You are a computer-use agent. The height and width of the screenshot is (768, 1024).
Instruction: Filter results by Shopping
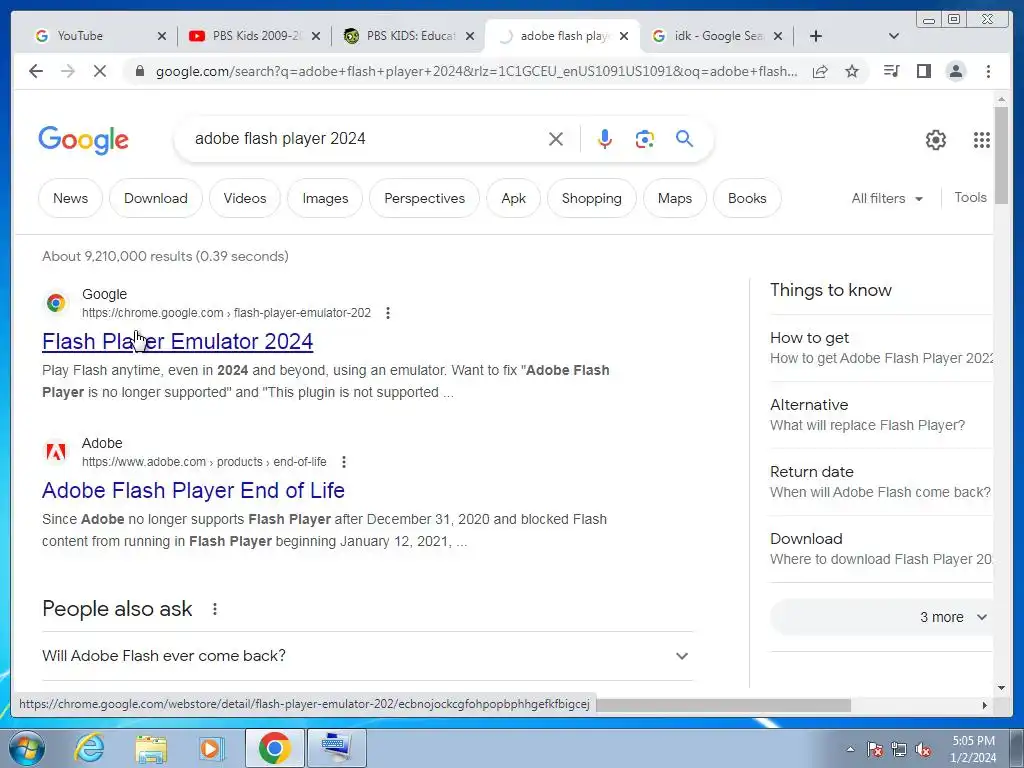tap(592, 199)
